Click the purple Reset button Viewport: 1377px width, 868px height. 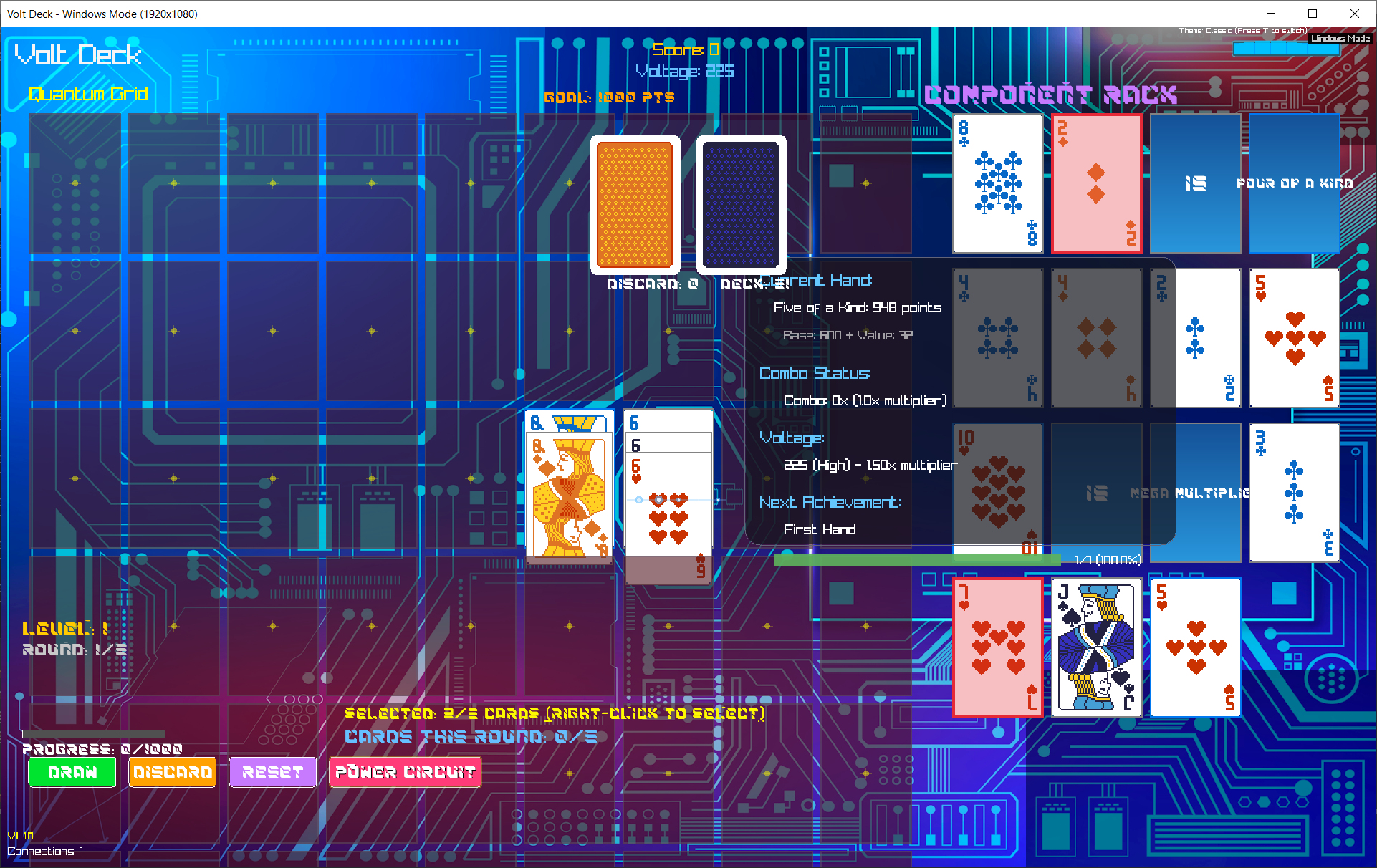(272, 772)
